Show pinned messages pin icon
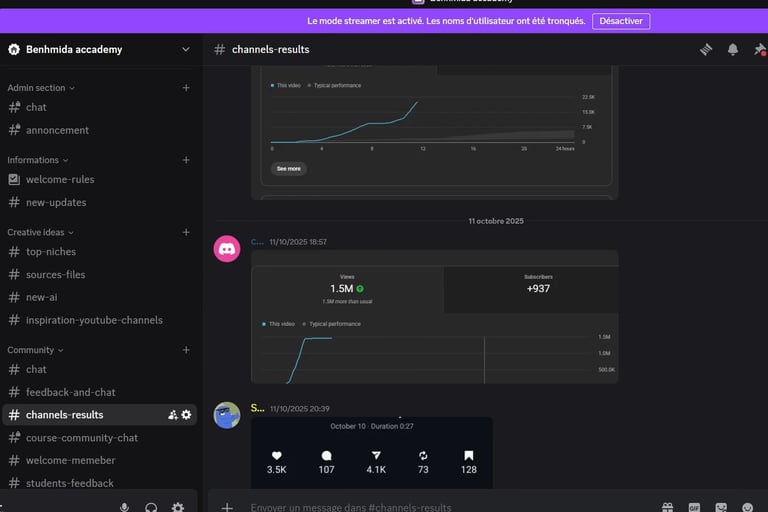 tap(759, 49)
